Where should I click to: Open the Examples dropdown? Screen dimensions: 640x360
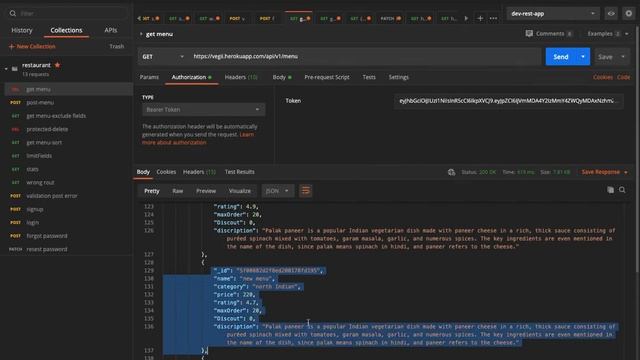point(608,33)
